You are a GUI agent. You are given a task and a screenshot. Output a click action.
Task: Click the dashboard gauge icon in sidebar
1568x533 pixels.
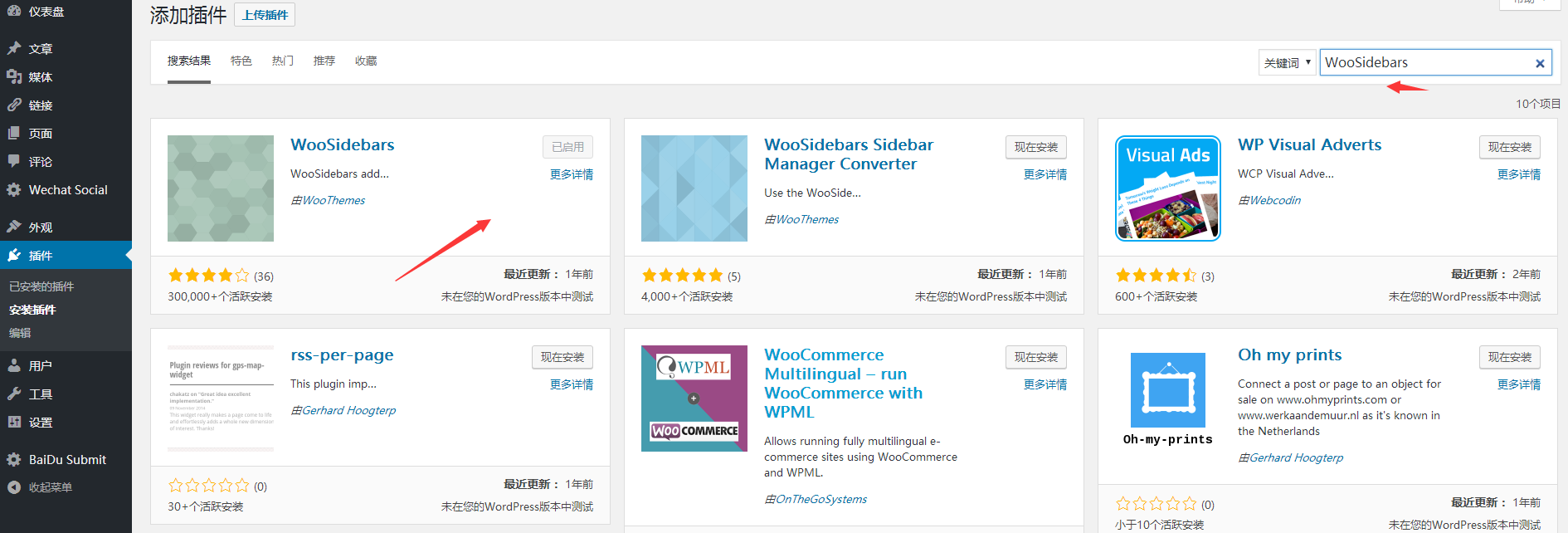pyautogui.click(x=14, y=11)
